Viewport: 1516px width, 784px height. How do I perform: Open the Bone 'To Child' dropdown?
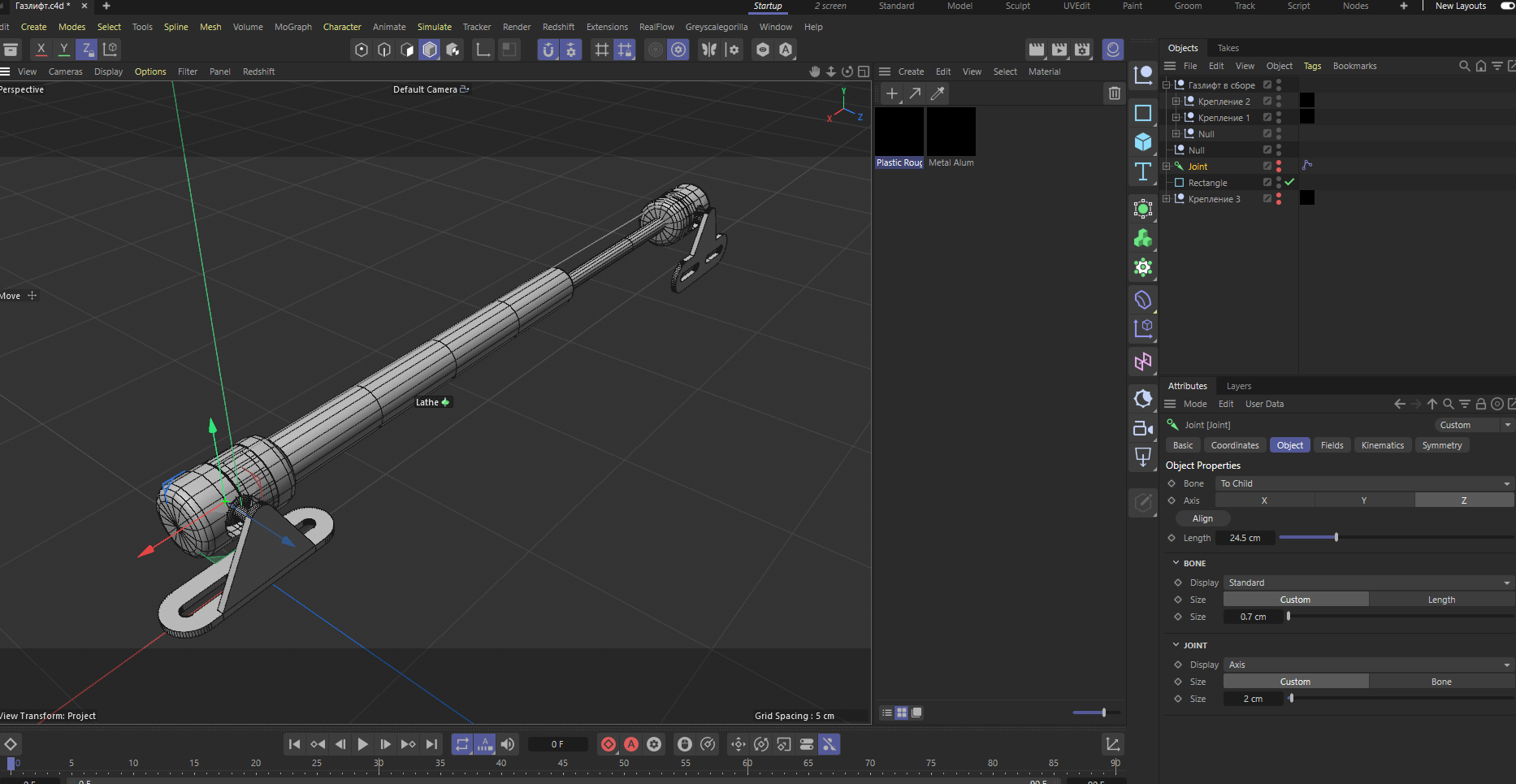(1365, 483)
